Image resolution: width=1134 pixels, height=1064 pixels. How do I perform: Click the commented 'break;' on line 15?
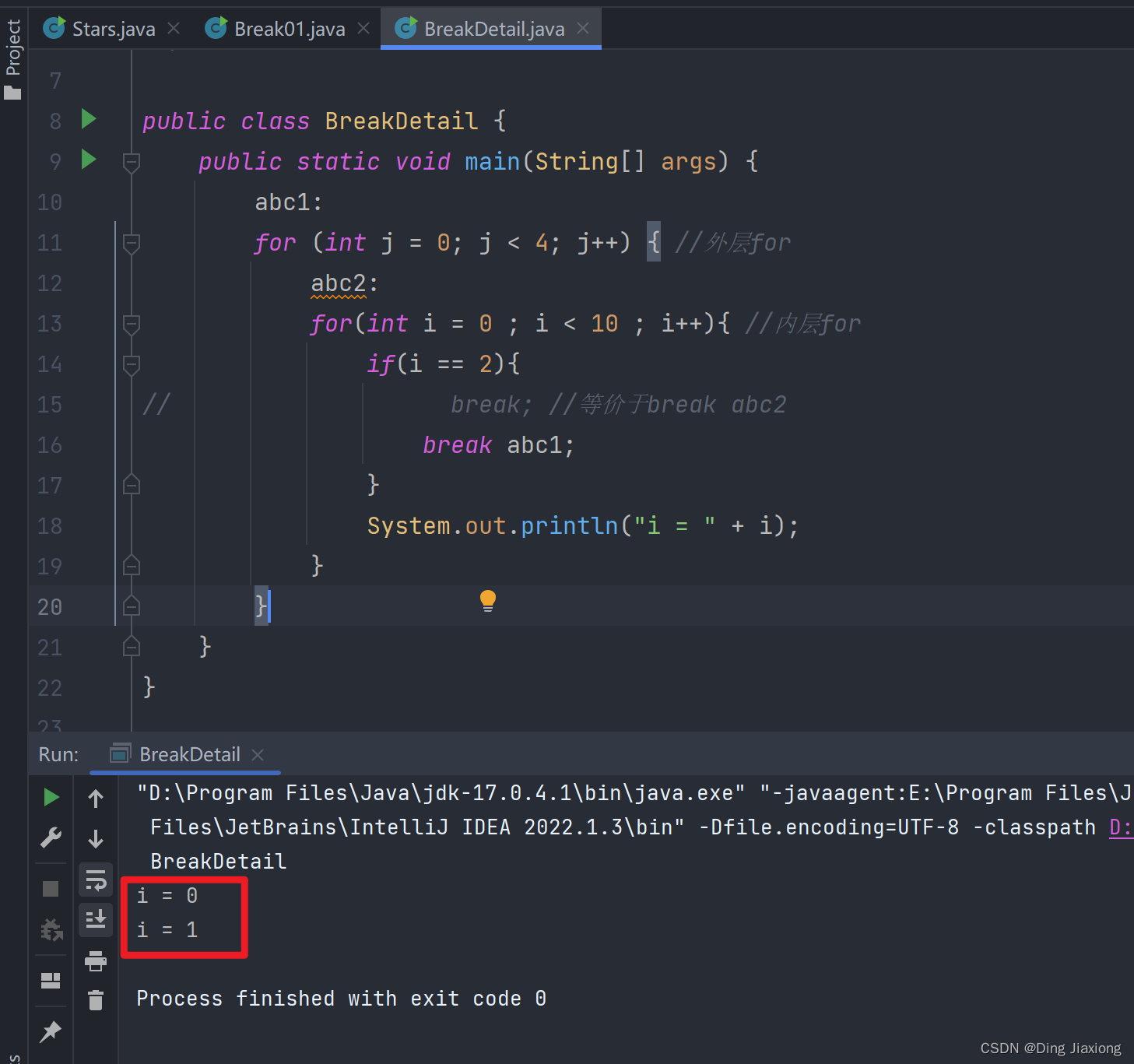492,405
